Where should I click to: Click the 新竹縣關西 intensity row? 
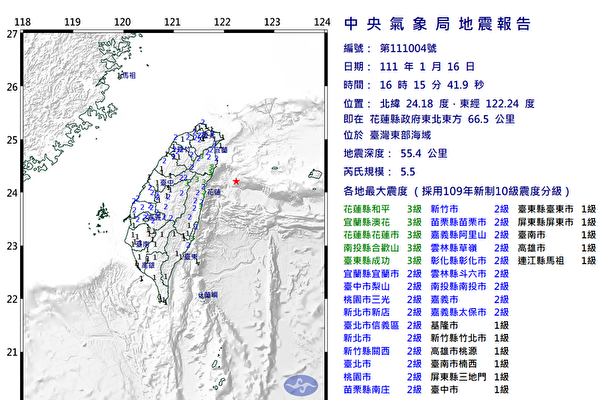(x=382, y=351)
